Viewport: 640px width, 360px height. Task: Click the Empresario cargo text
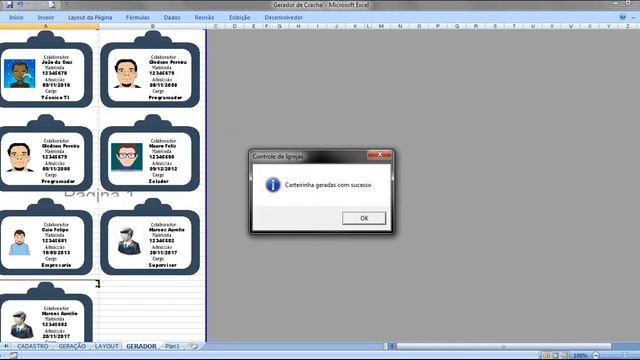tap(56, 265)
